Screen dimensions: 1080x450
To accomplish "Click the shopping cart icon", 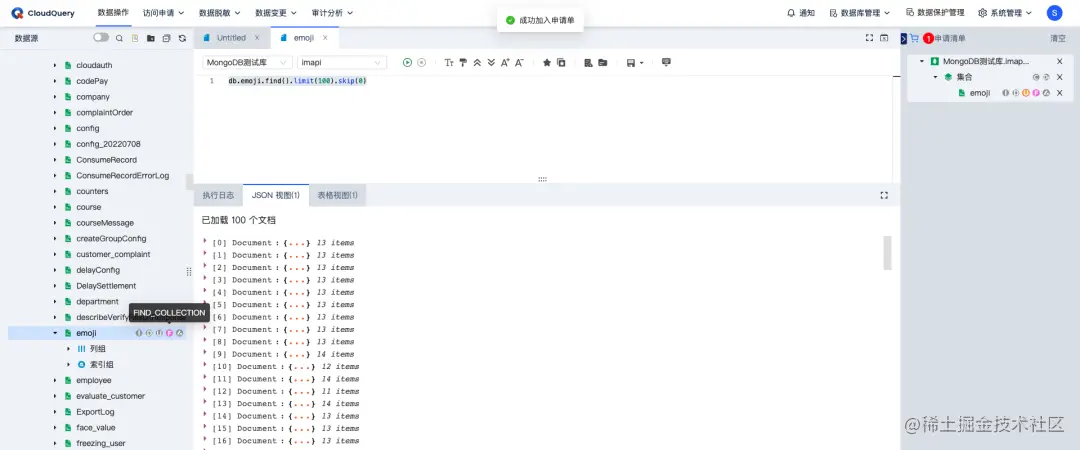I will (x=914, y=39).
